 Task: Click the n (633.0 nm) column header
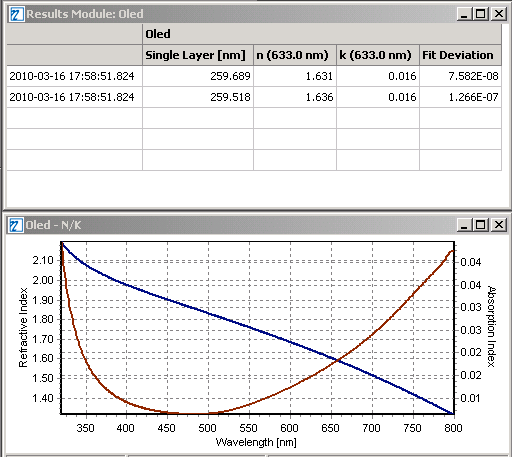295,55
